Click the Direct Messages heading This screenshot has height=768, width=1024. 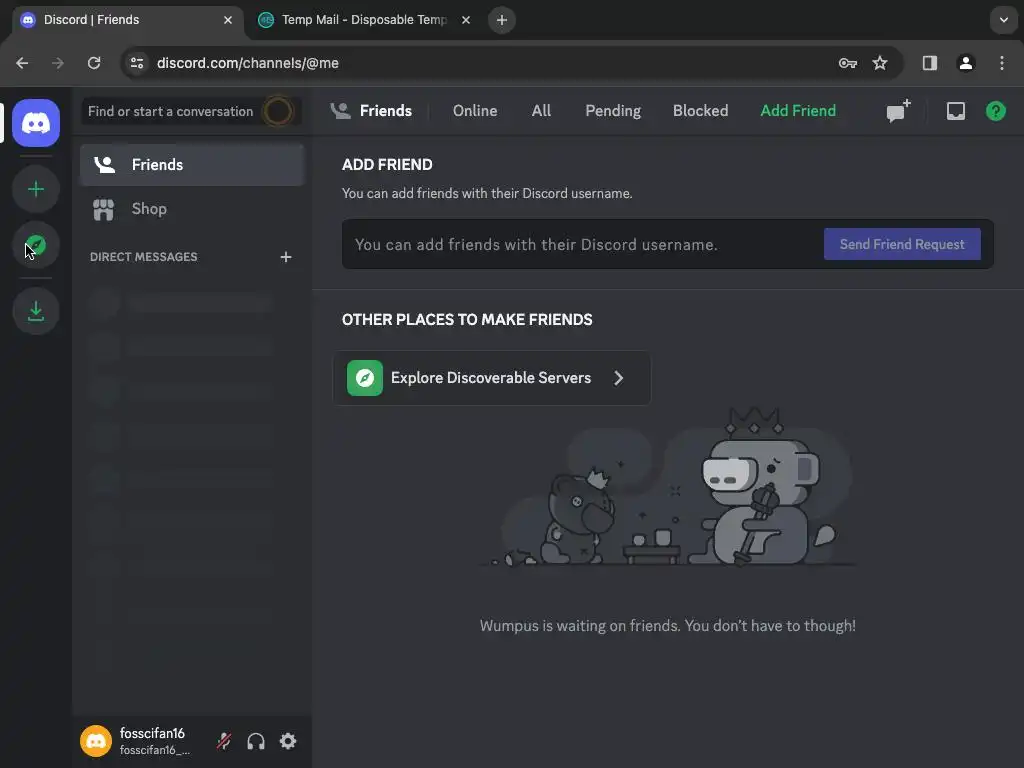click(144, 257)
